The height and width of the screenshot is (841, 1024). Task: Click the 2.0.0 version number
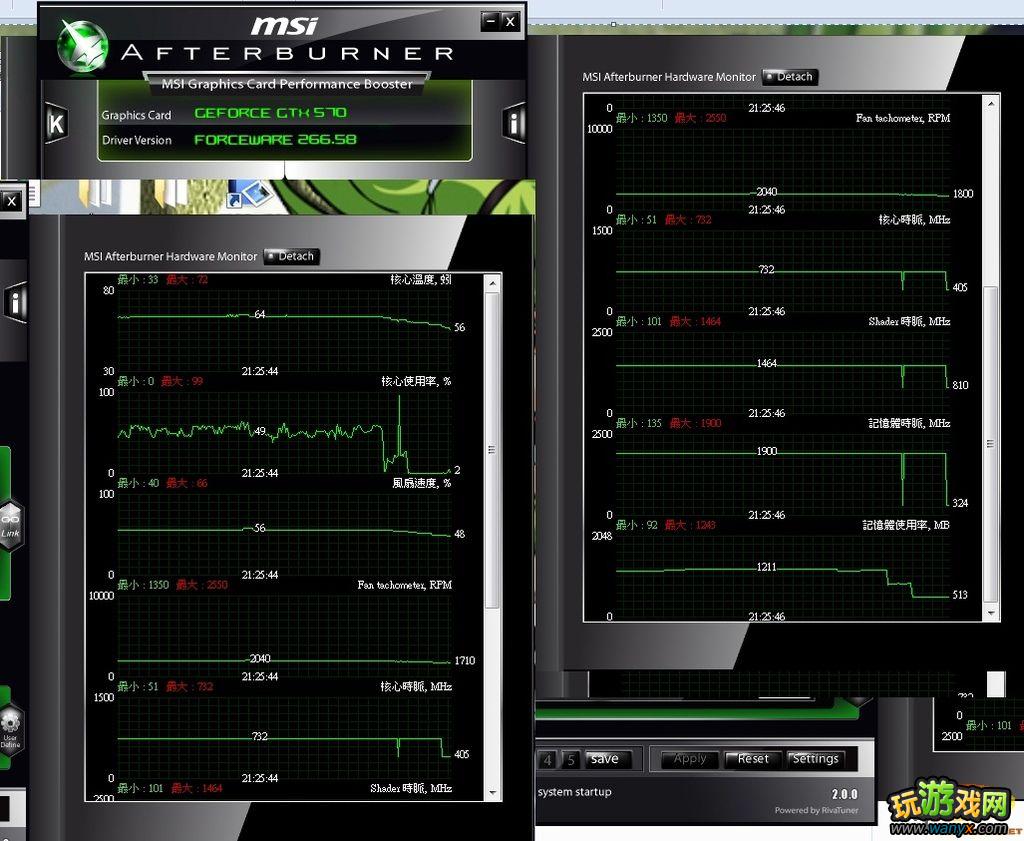[844, 795]
